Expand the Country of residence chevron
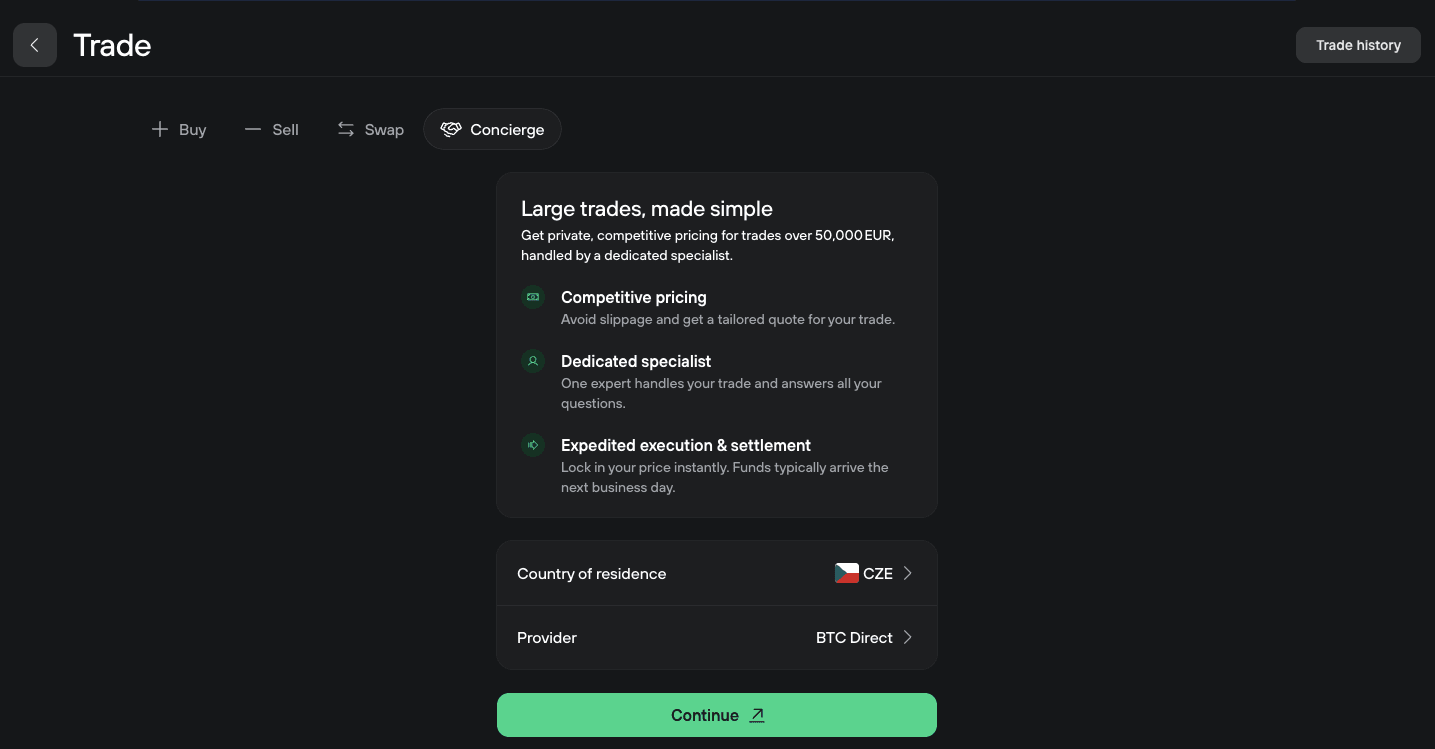Image resolution: width=1435 pixels, height=749 pixels. 908,573
